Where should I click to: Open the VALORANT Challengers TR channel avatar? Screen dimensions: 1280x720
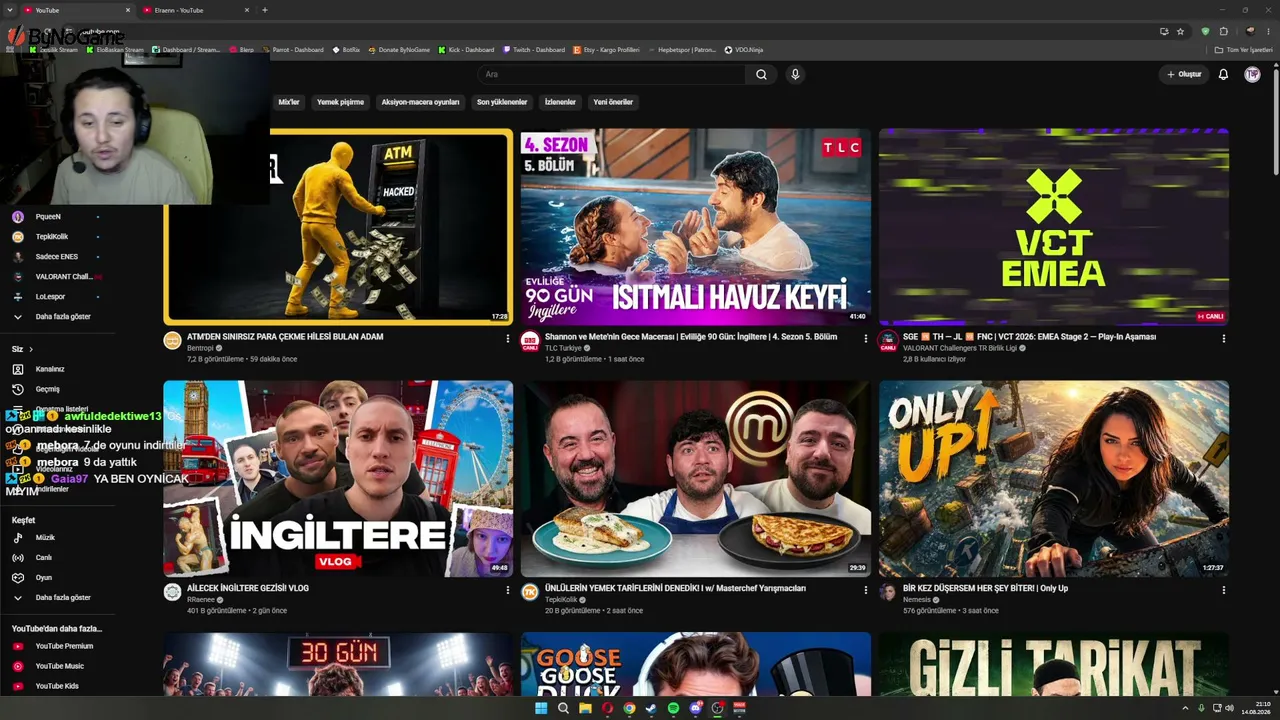pos(887,341)
